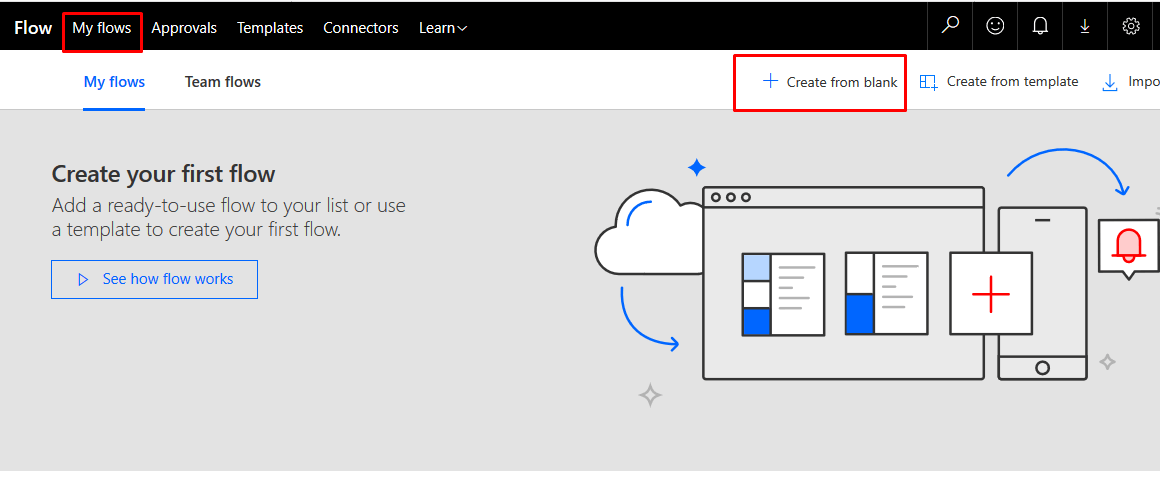Click the plus icon beside Create from blank
The width and height of the screenshot is (1160, 486).
(770, 81)
